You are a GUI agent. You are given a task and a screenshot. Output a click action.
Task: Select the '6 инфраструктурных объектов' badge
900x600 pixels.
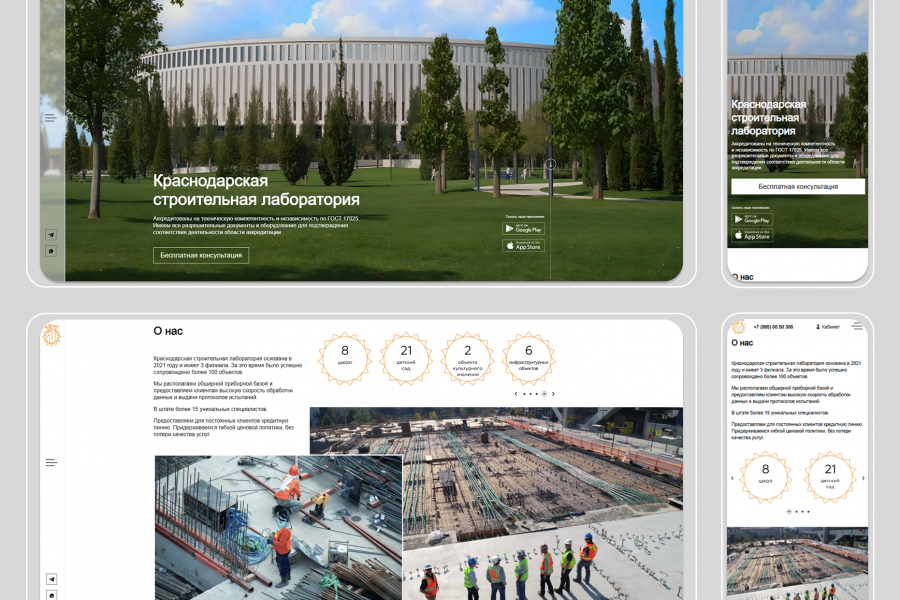pos(529,358)
